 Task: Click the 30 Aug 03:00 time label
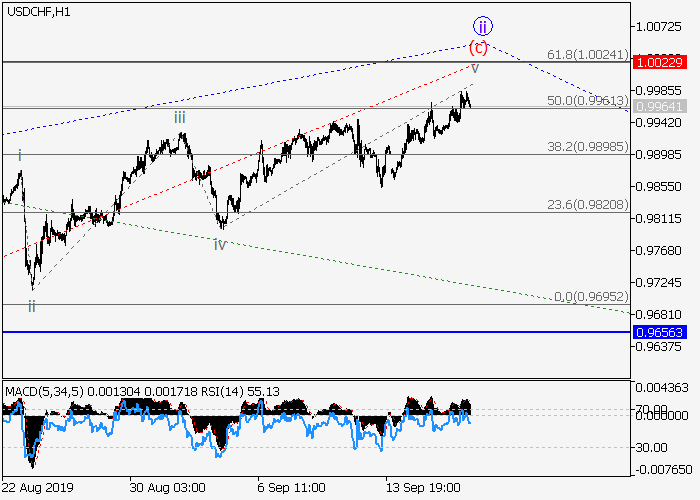[167, 487]
